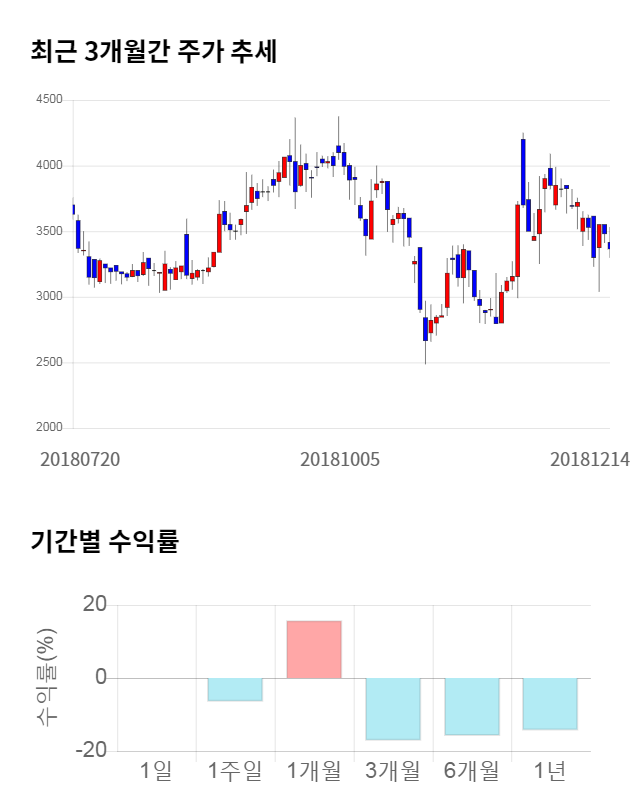This screenshot has width=640, height=810.
Task: Click the 1주일 period axis label
Action: (x=235, y=771)
